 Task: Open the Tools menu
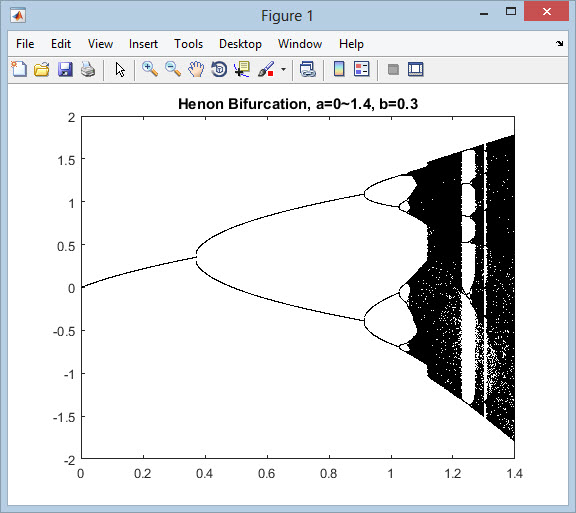[x=188, y=44]
